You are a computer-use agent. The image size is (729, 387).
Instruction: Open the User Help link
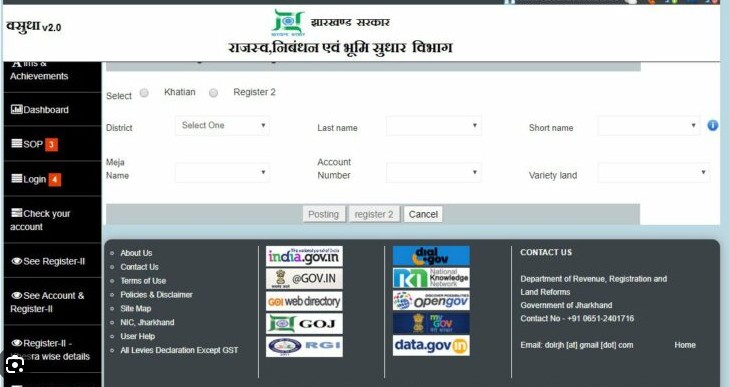tap(138, 336)
